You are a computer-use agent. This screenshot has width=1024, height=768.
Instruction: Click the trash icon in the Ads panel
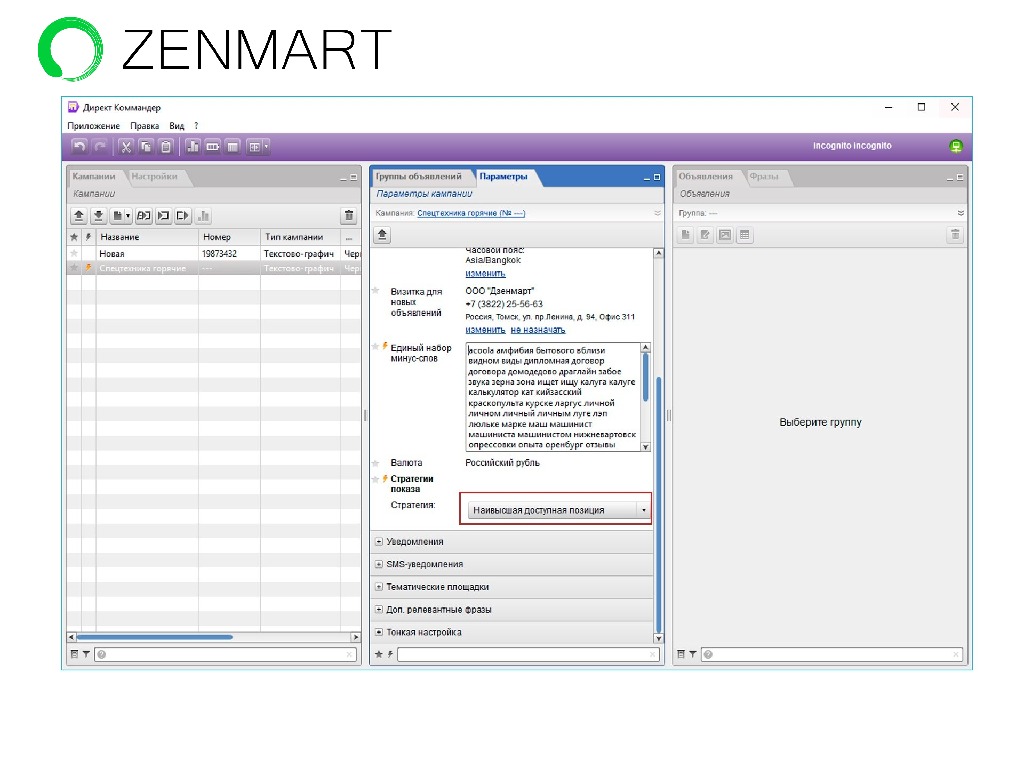click(x=955, y=234)
